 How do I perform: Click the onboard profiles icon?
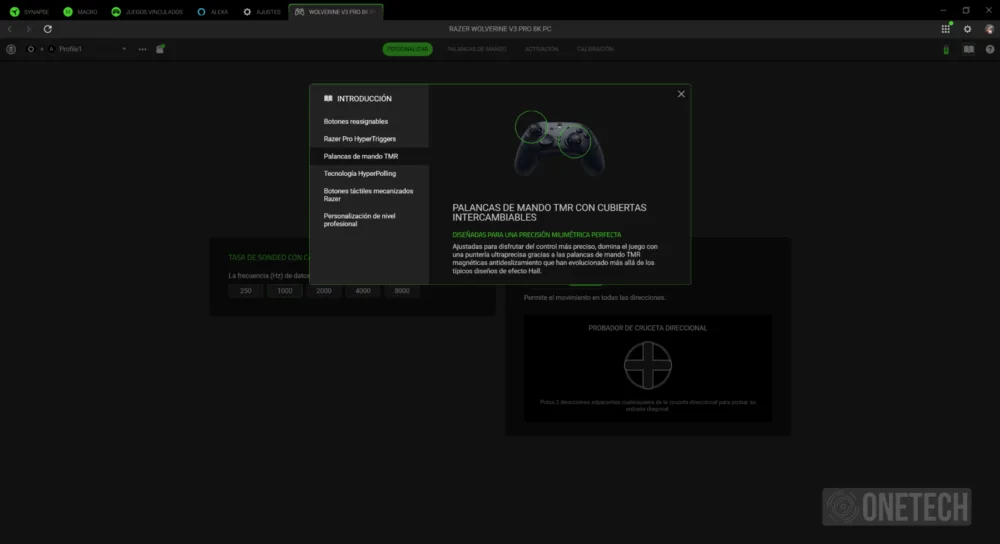[x=11, y=49]
